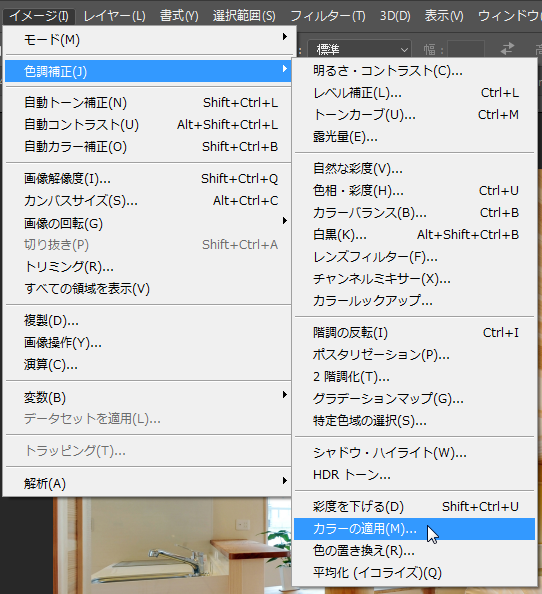Click the swap width and height arrows icon
Screen dimensions: 542x594
[x=508, y=48]
